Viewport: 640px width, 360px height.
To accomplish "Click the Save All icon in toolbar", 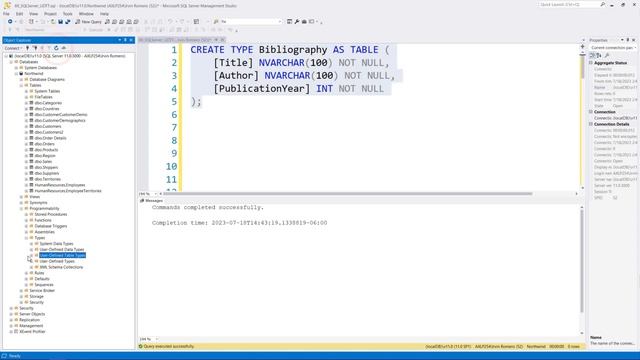I will [67, 22].
